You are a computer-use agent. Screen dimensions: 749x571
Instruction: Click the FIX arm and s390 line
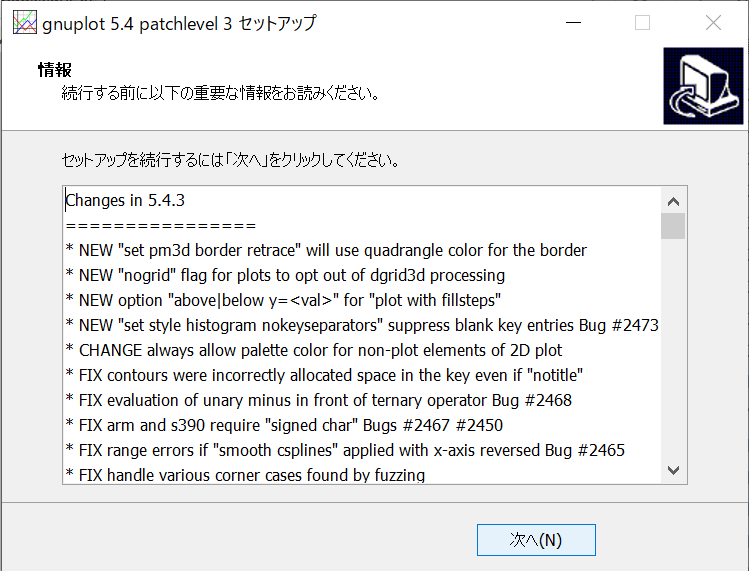click(x=284, y=425)
